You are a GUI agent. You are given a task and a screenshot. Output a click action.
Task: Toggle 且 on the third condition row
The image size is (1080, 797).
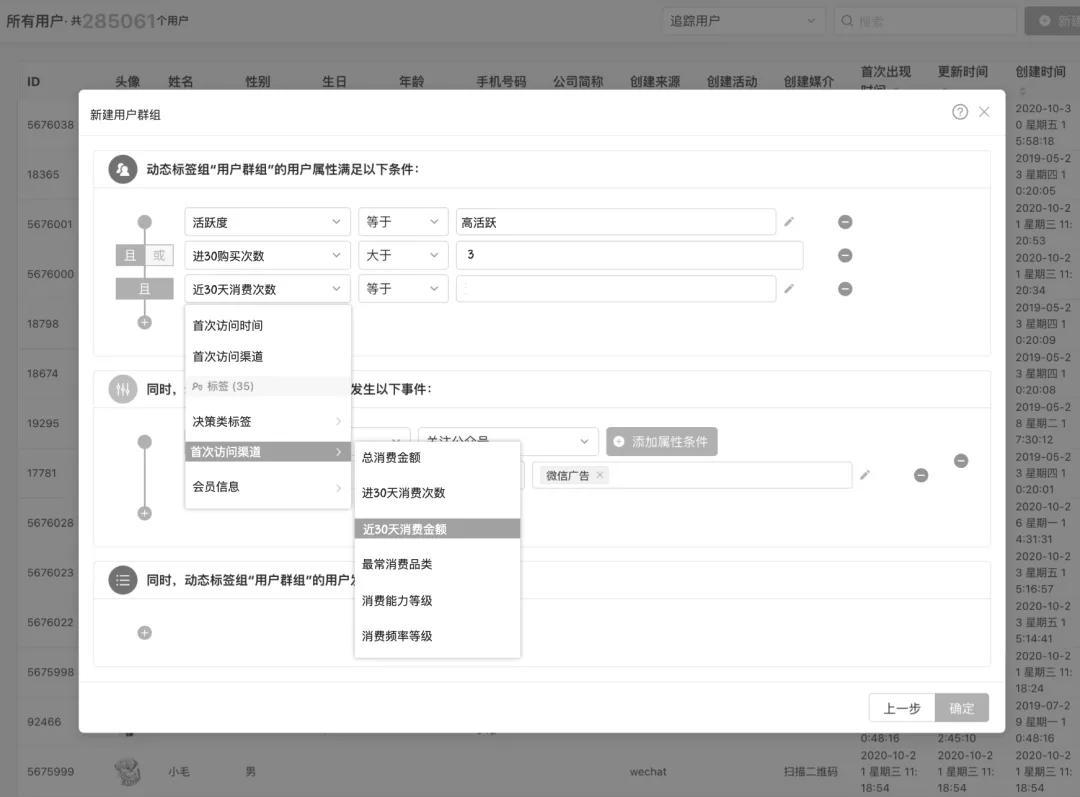pyautogui.click(x=144, y=288)
